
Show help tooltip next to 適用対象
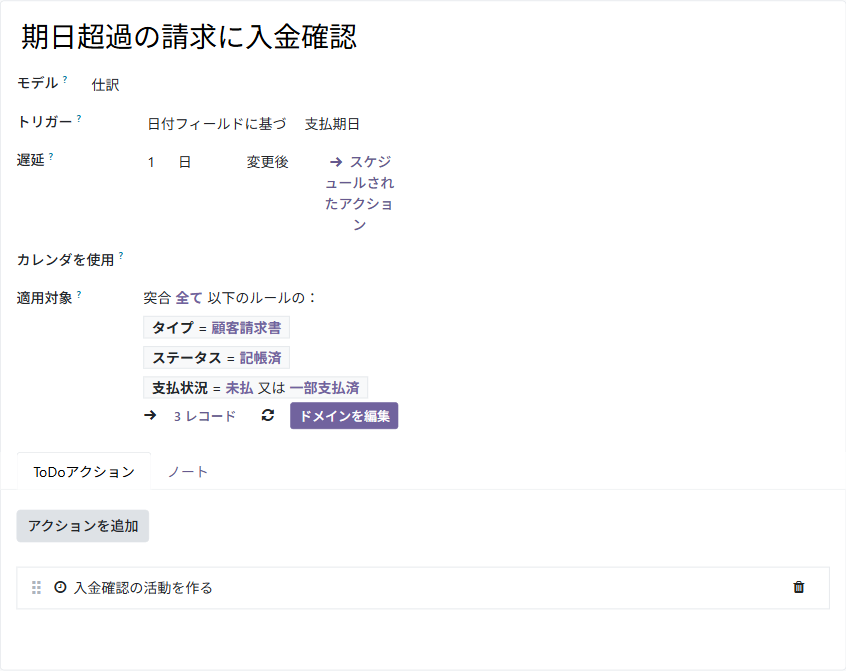pyautogui.click(x=79, y=294)
